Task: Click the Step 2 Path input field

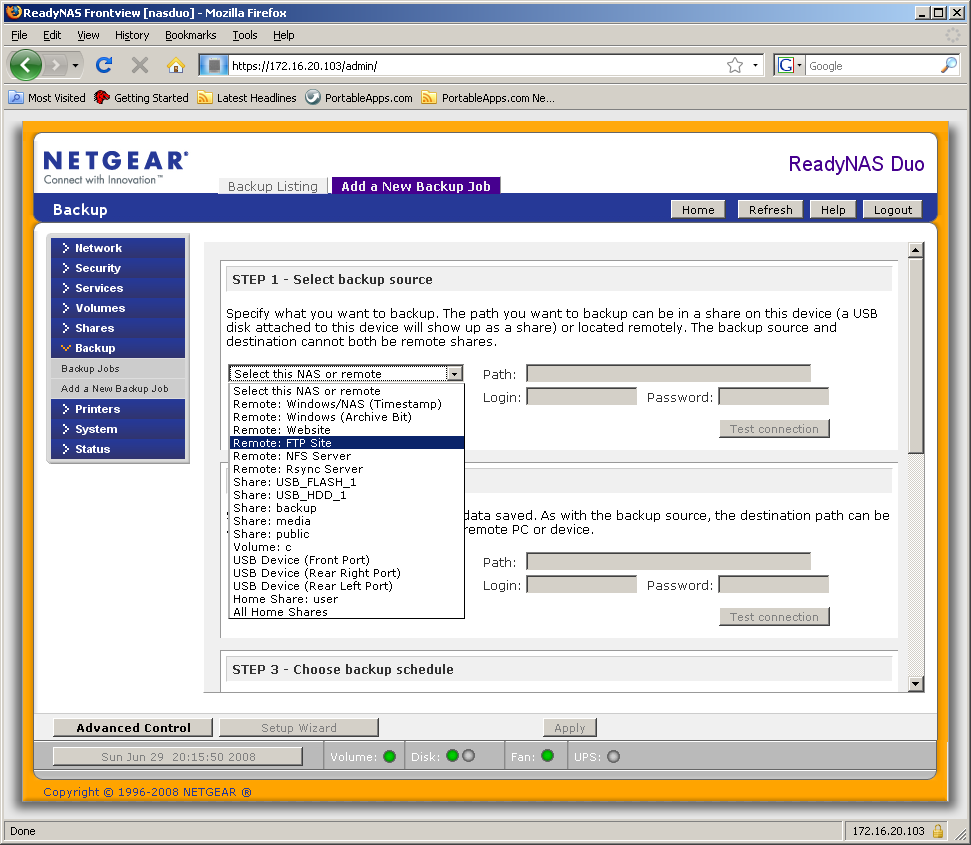Action: coord(668,562)
